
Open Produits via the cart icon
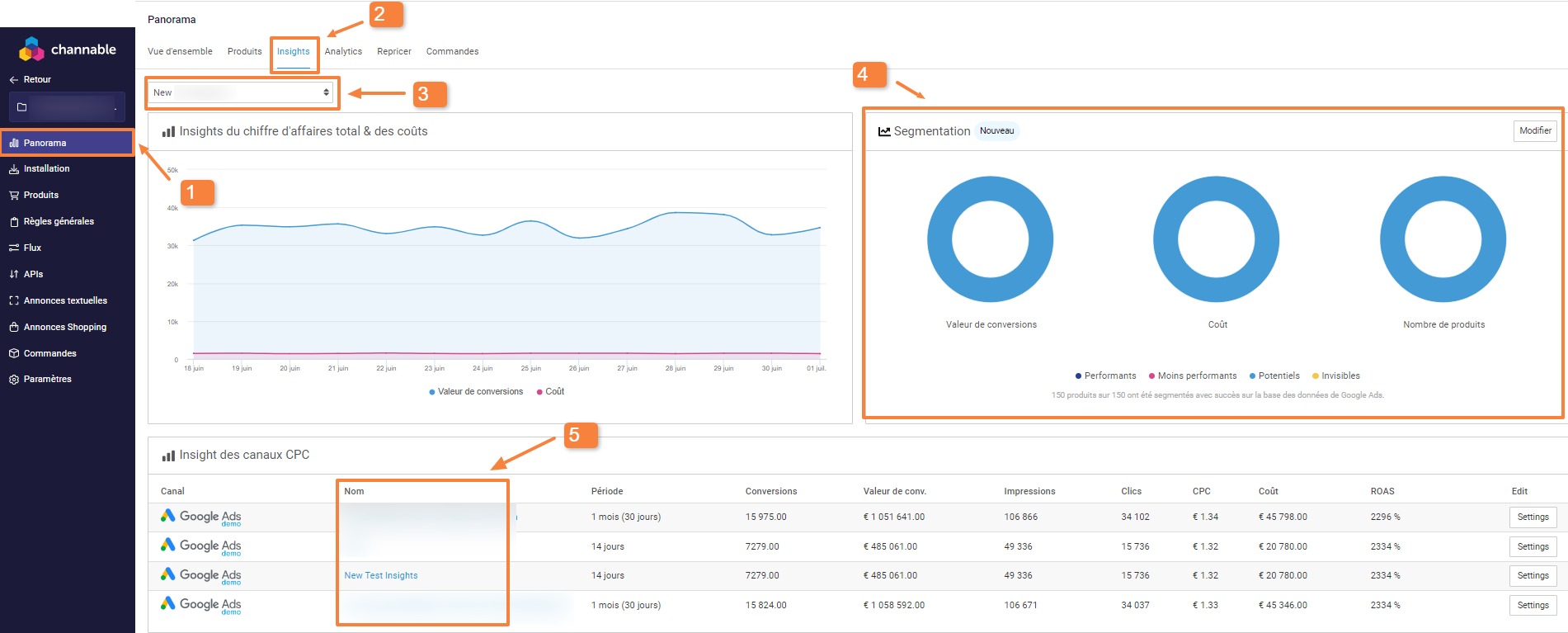(14, 196)
